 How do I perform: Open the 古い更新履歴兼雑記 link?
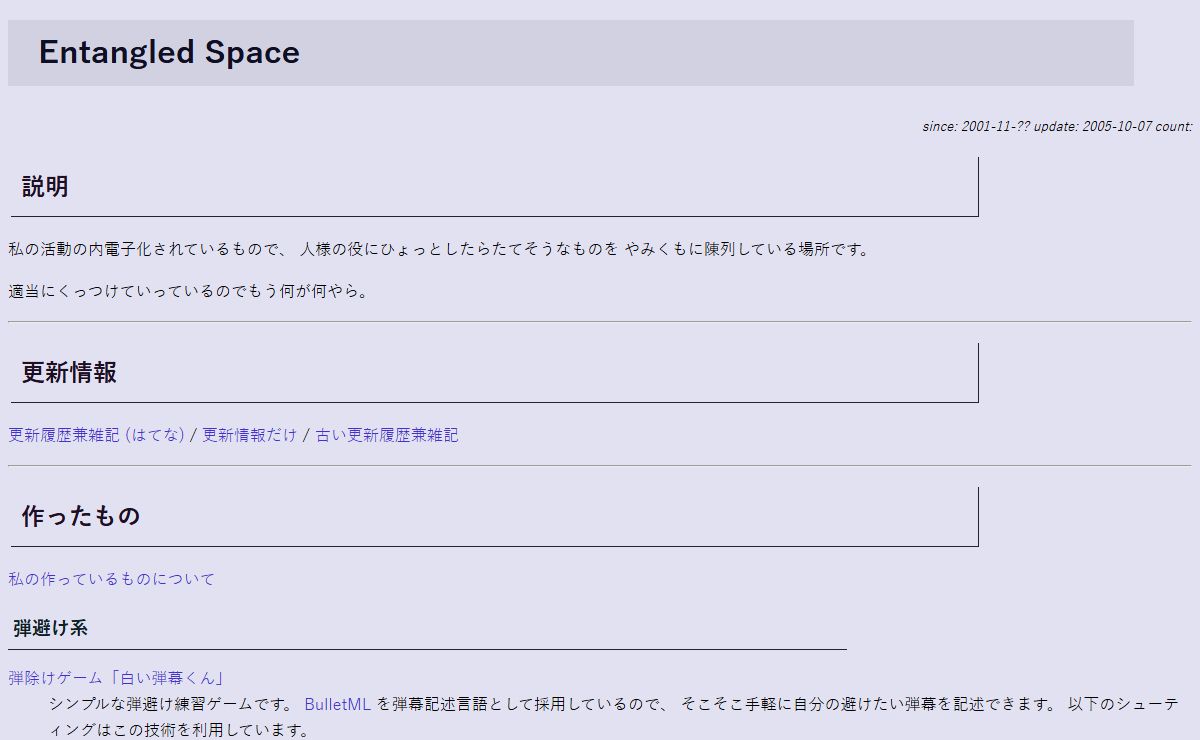point(387,435)
